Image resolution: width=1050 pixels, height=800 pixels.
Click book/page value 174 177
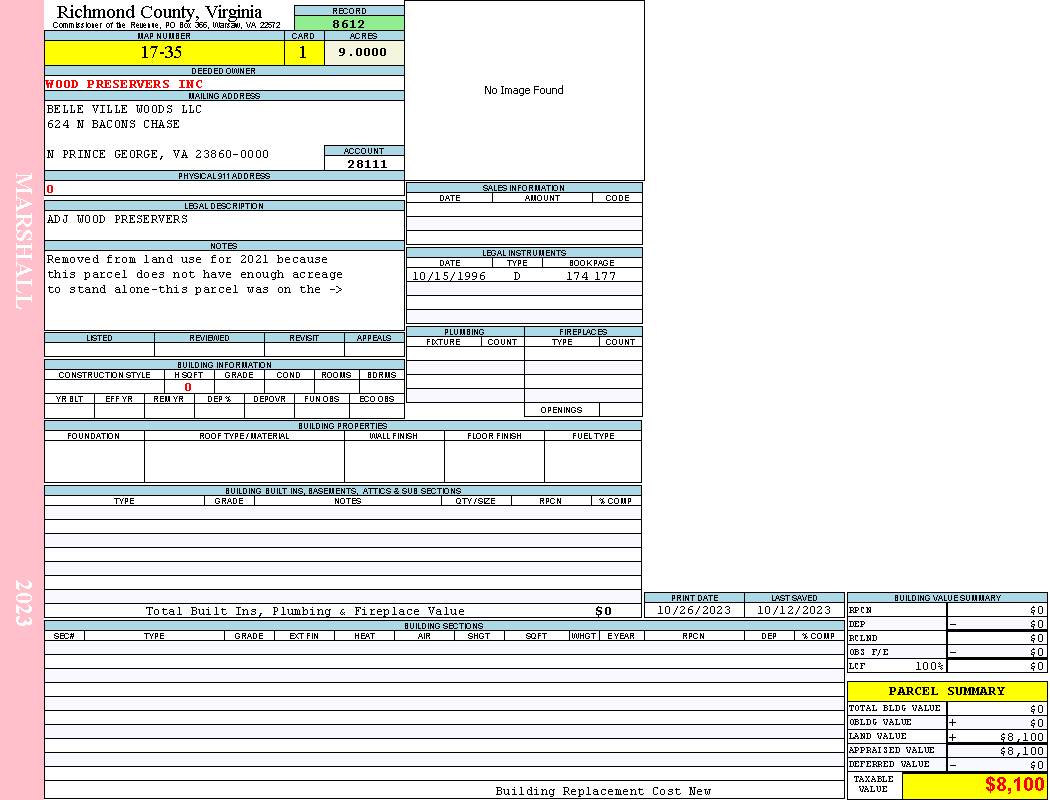pos(591,276)
